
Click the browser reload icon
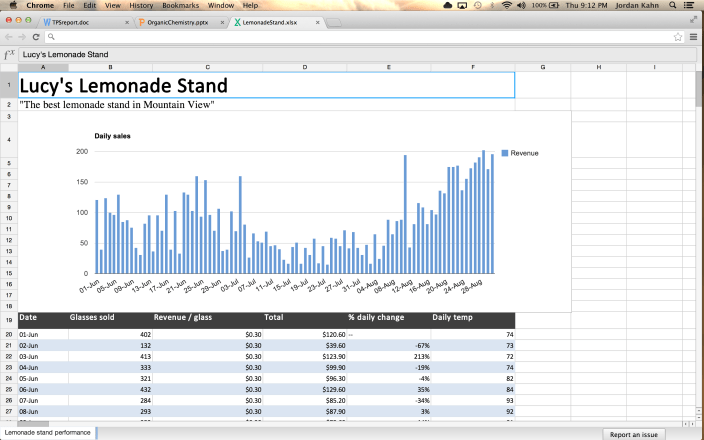[37, 37]
